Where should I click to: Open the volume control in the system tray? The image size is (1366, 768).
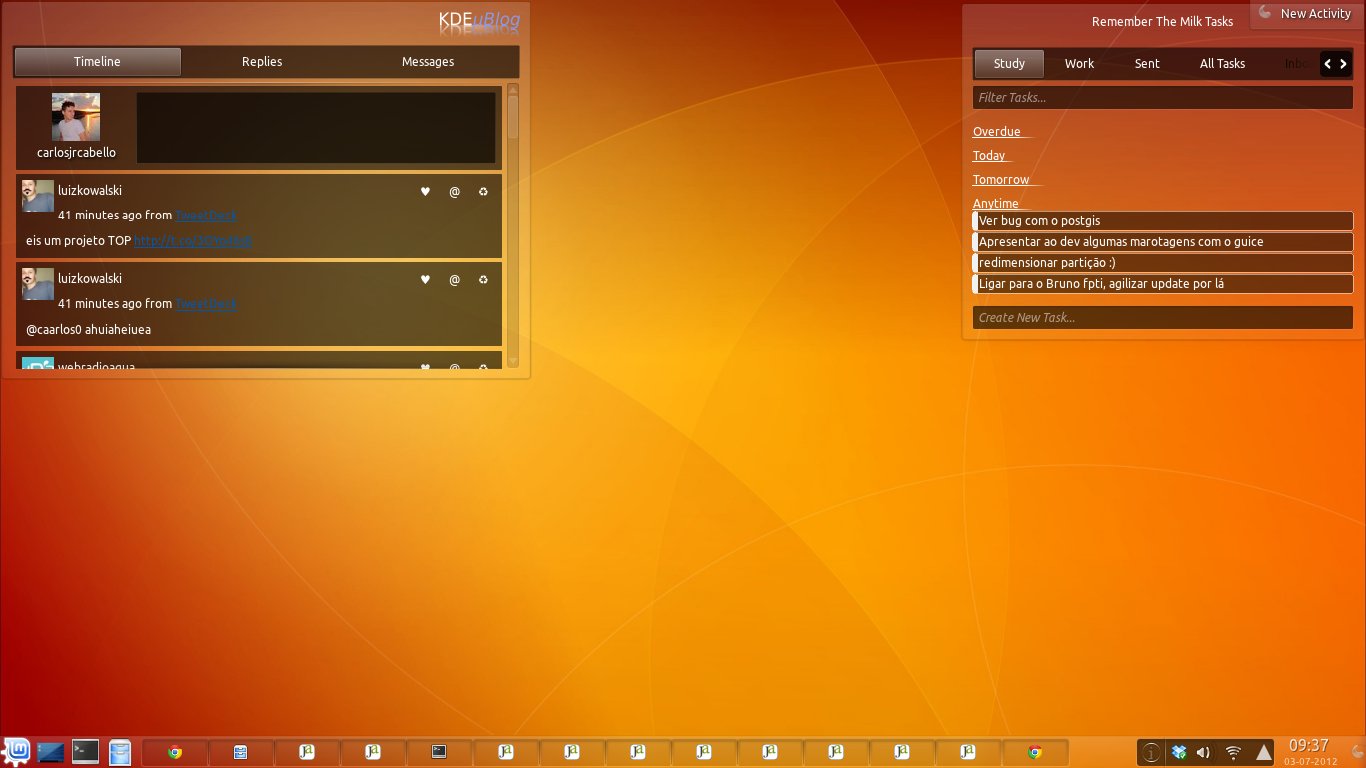point(1203,752)
